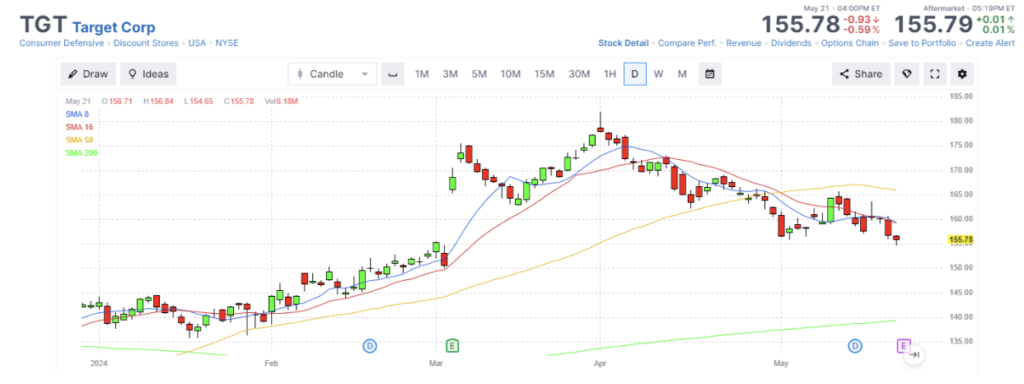Click the February dividend D marker

(370, 345)
